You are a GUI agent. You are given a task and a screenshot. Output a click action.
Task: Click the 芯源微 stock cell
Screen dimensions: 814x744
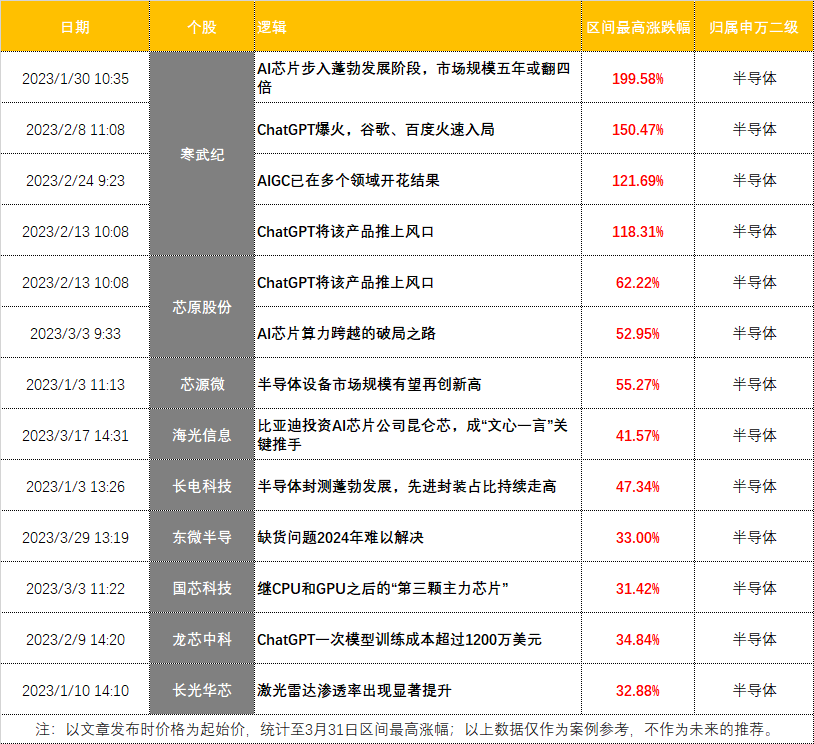pos(202,384)
